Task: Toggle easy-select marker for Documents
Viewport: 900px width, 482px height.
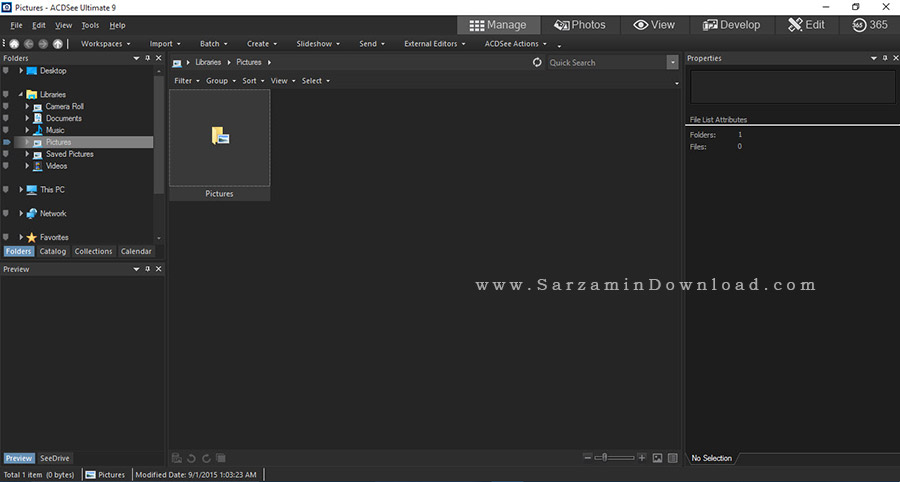Action: [6, 118]
